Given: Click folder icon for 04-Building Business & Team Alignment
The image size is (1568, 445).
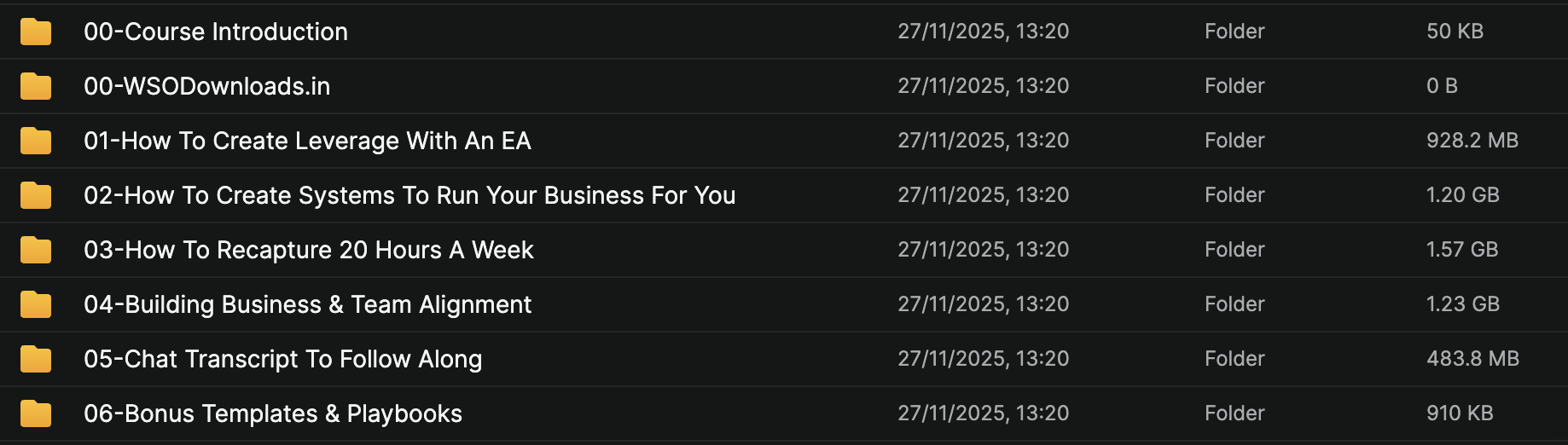Looking at the screenshot, I should pyautogui.click(x=36, y=304).
